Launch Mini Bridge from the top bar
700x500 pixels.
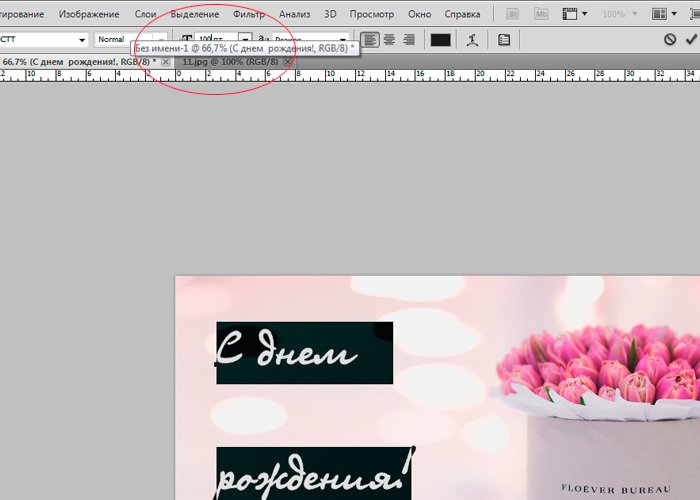tap(541, 15)
